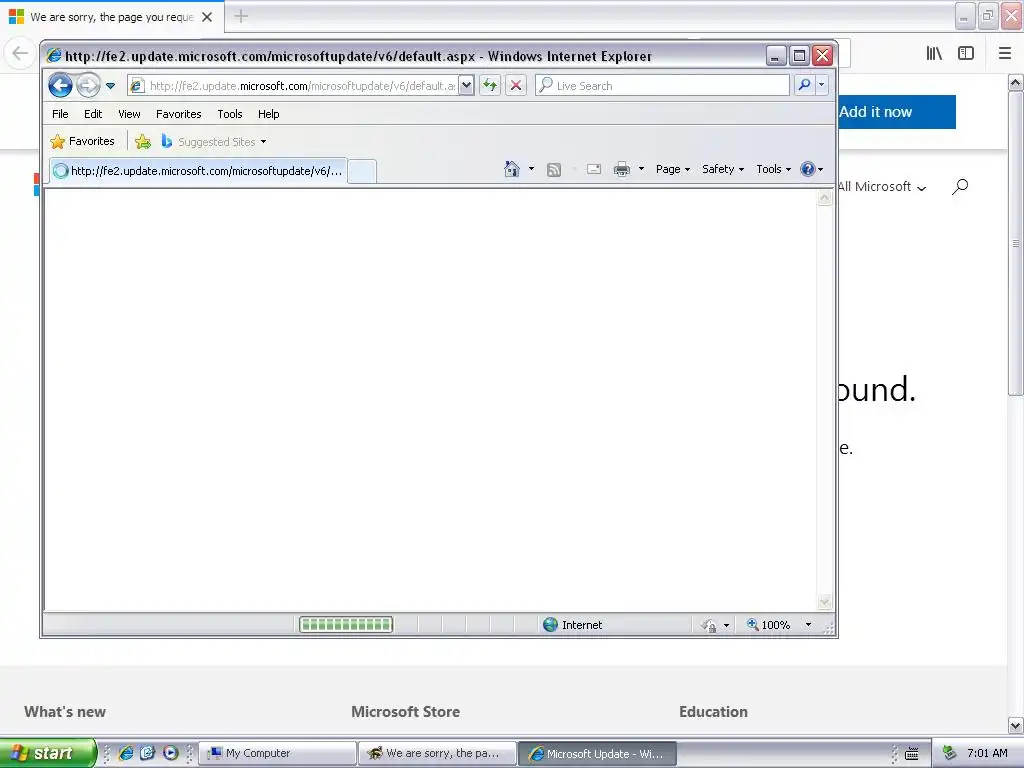This screenshot has height=768, width=1024.
Task: Click the Live Search magnifier button
Action: click(805, 86)
